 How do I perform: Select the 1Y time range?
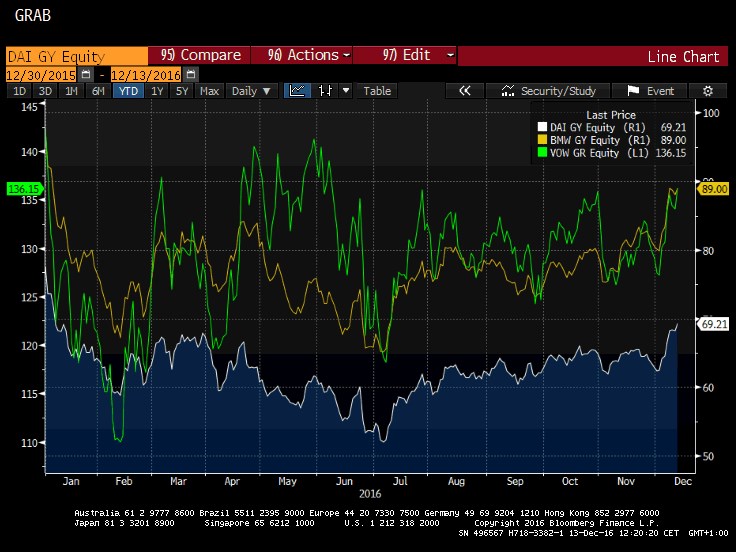pyautogui.click(x=157, y=91)
